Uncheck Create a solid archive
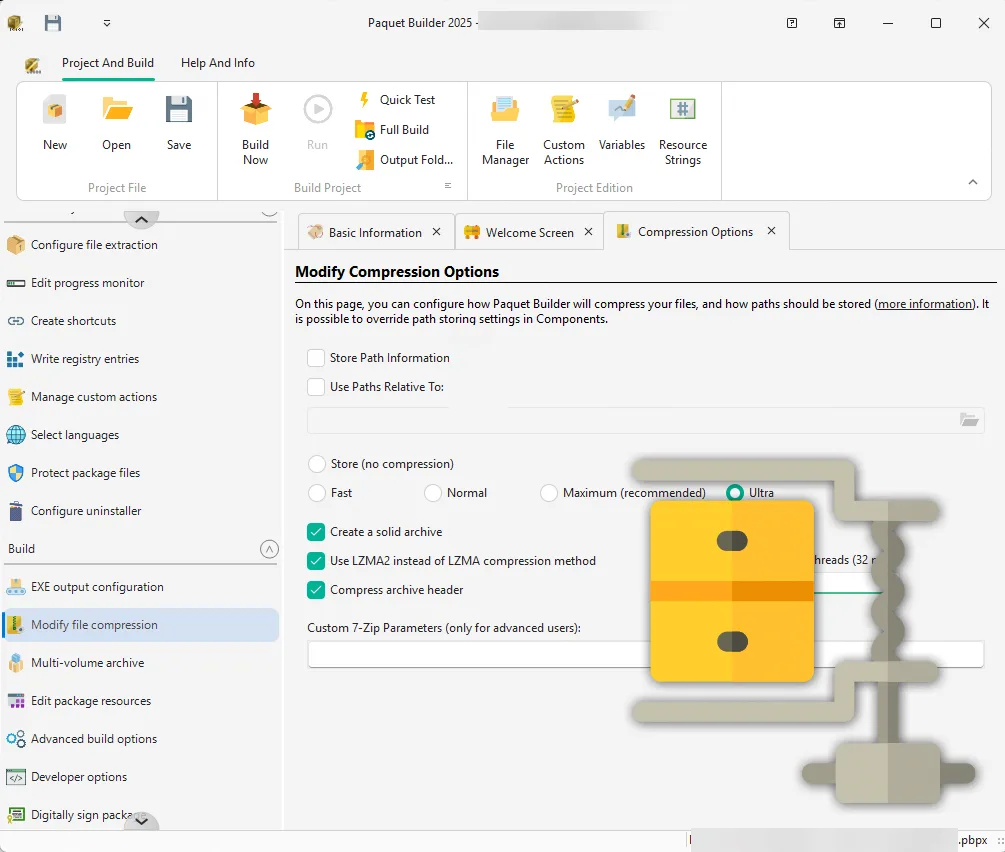 pos(315,531)
